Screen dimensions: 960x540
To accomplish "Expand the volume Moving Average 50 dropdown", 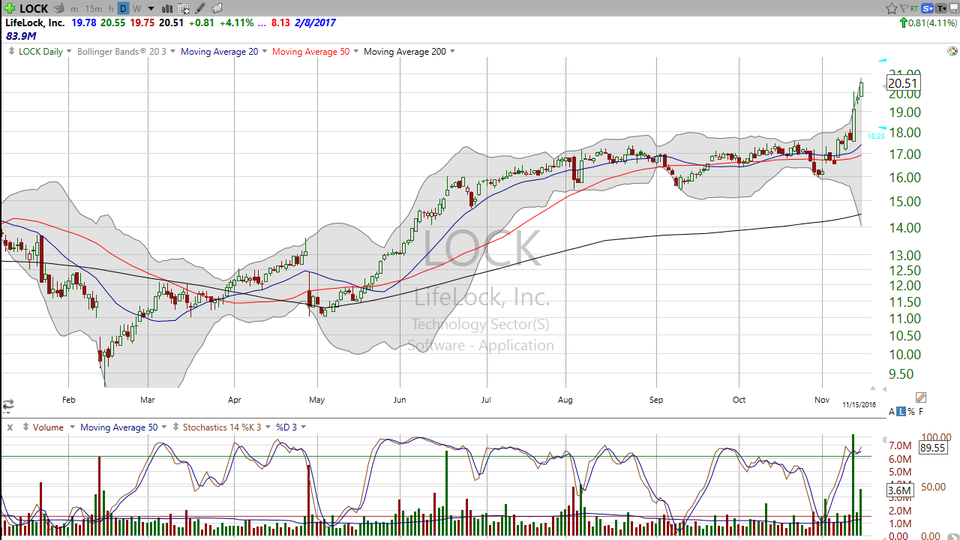I will [x=164, y=427].
